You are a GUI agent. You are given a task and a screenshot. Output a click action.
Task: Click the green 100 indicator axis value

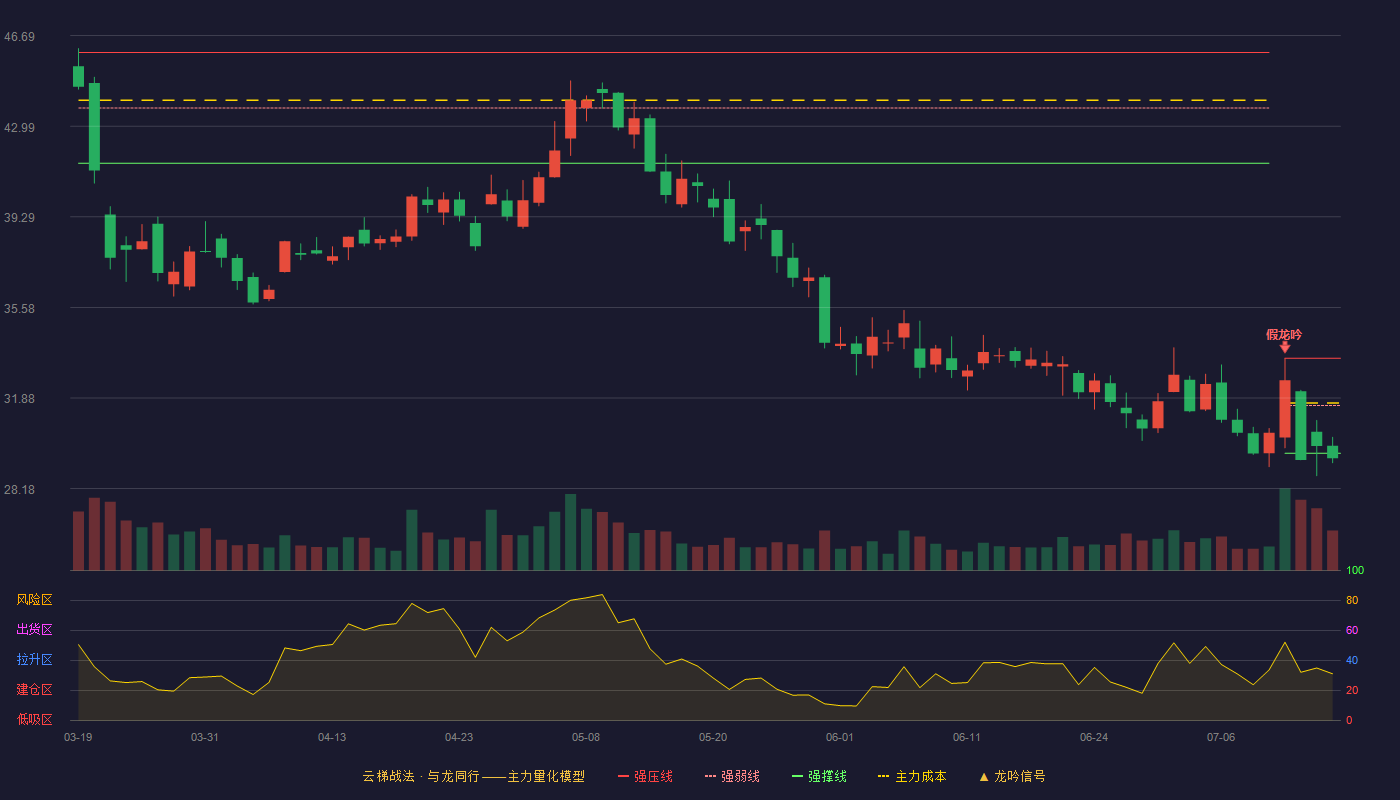coord(1355,571)
